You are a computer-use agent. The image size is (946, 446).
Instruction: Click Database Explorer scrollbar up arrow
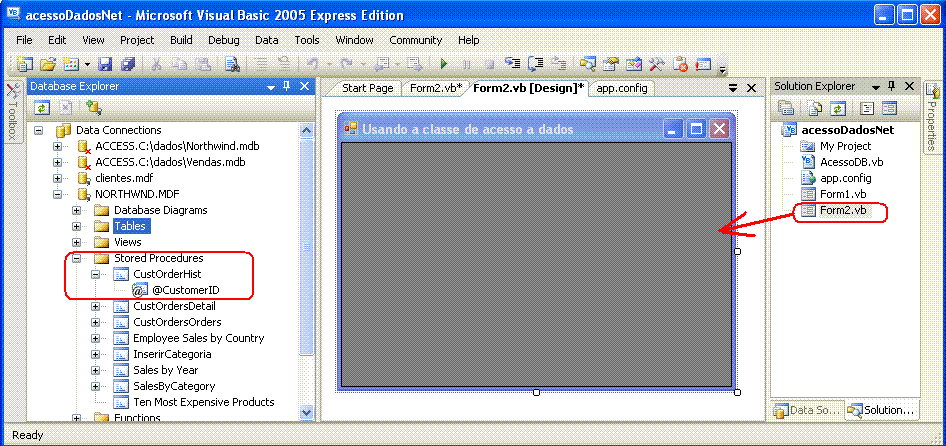point(306,130)
